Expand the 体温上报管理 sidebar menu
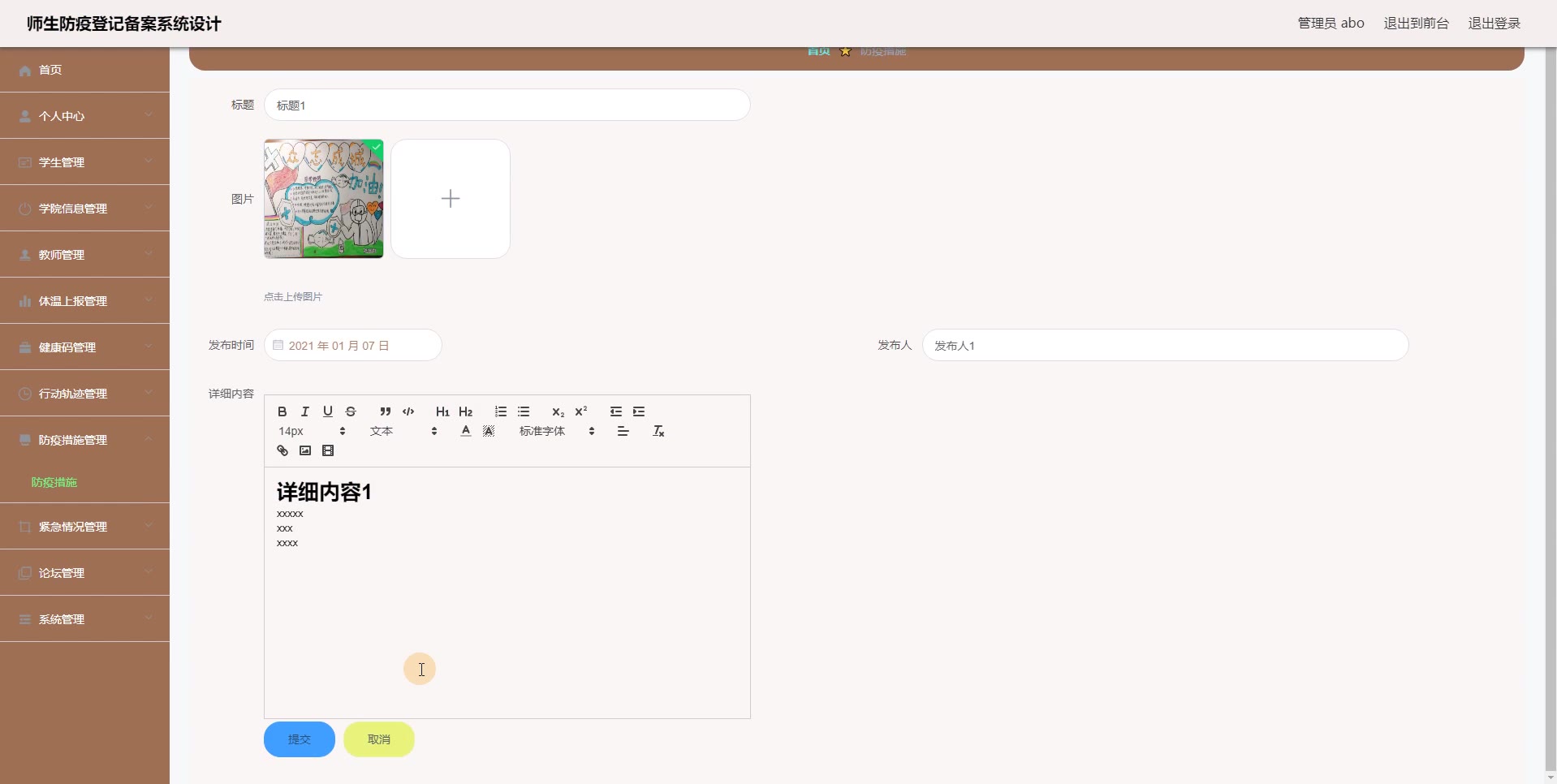Viewport: 1557px width, 784px height. (x=84, y=301)
